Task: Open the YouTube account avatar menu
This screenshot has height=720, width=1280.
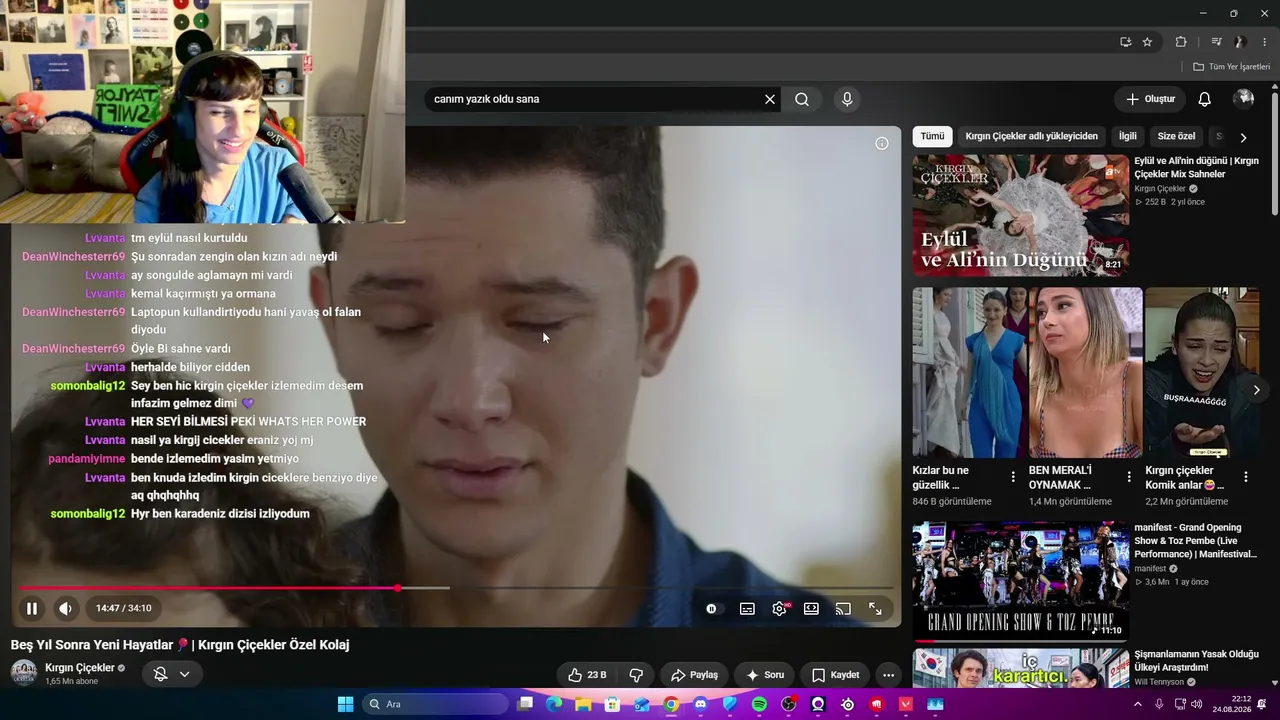Action: (1244, 98)
